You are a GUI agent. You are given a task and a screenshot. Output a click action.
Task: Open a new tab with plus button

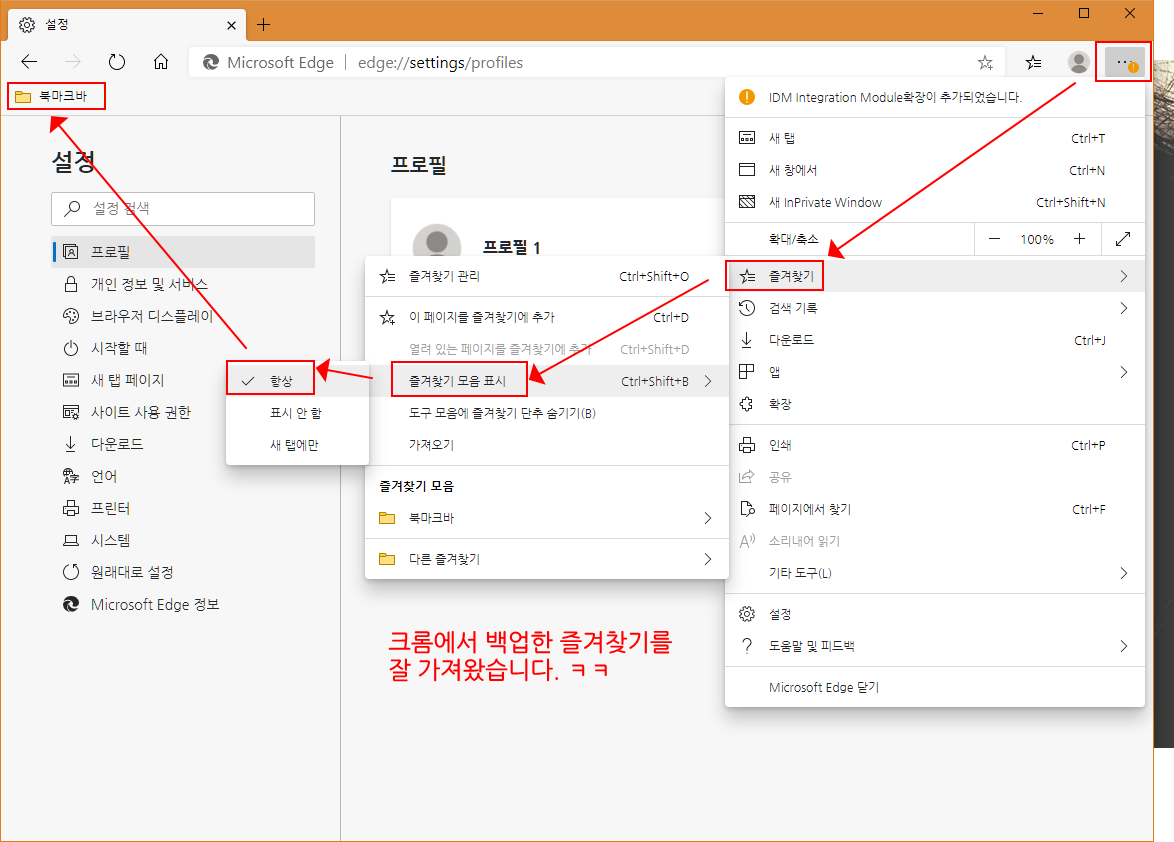[264, 25]
